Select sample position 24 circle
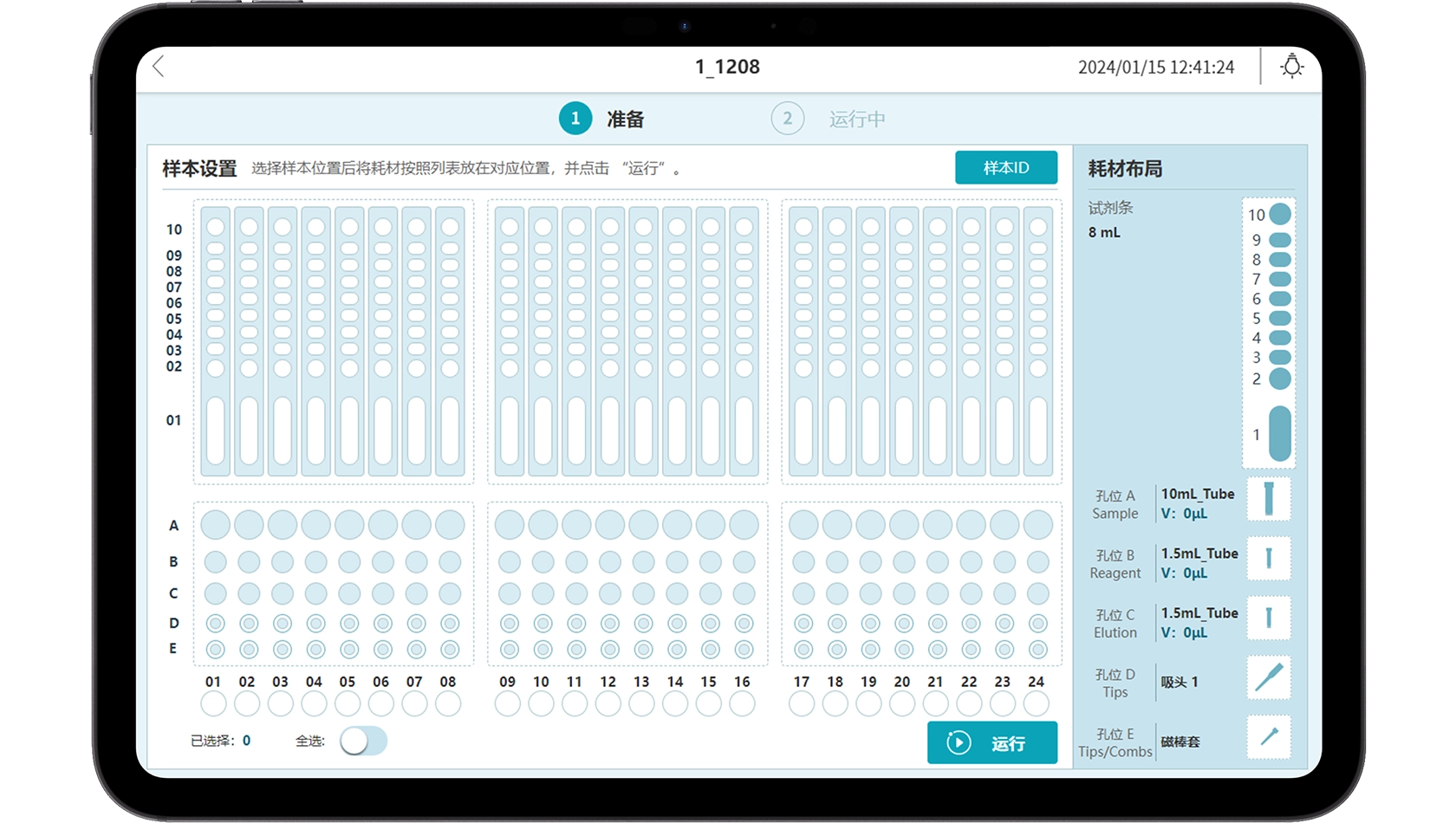The width and height of the screenshot is (1456, 823). click(1036, 703)
